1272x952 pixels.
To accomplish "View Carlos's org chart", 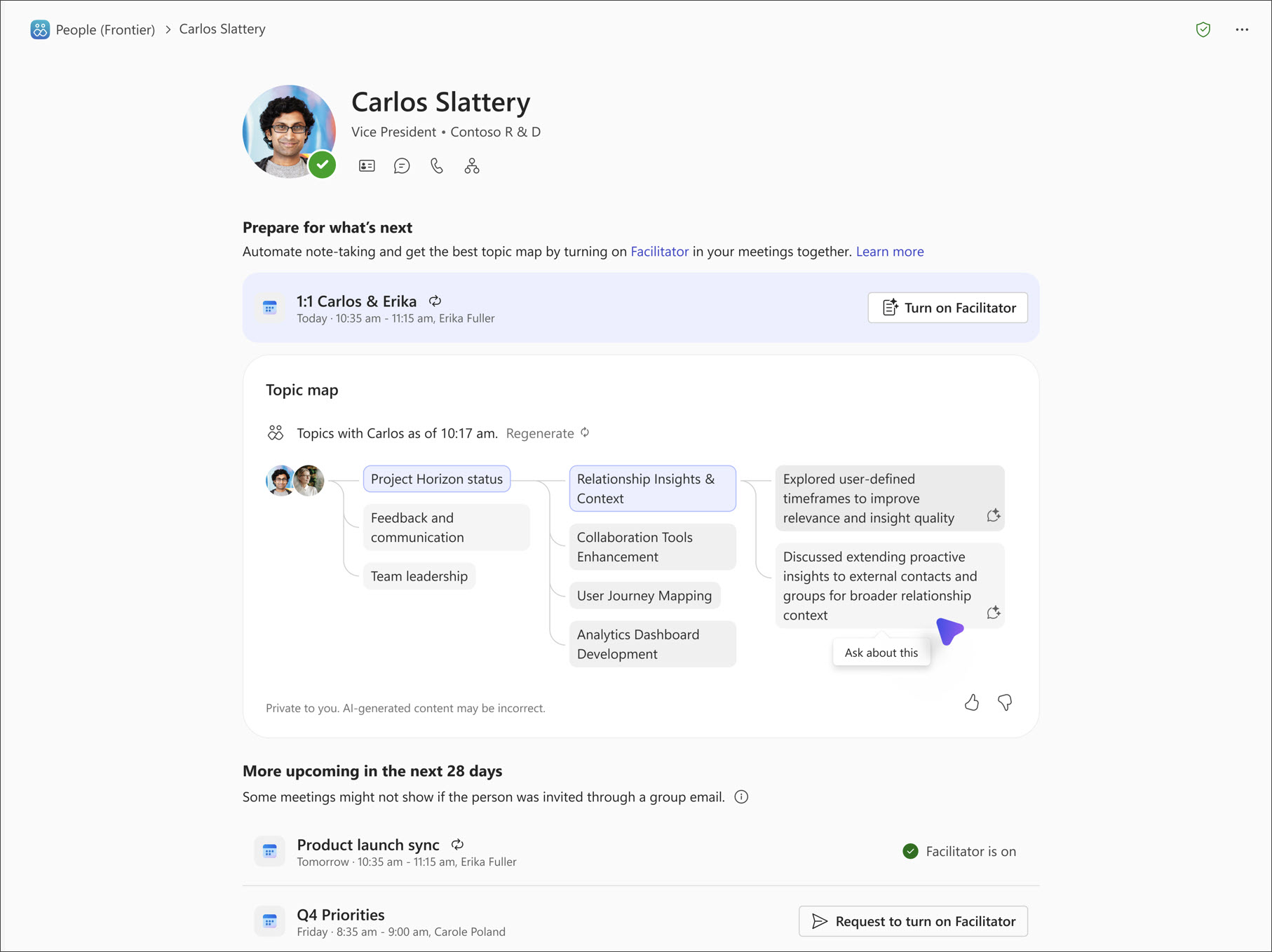I will 472,165.
